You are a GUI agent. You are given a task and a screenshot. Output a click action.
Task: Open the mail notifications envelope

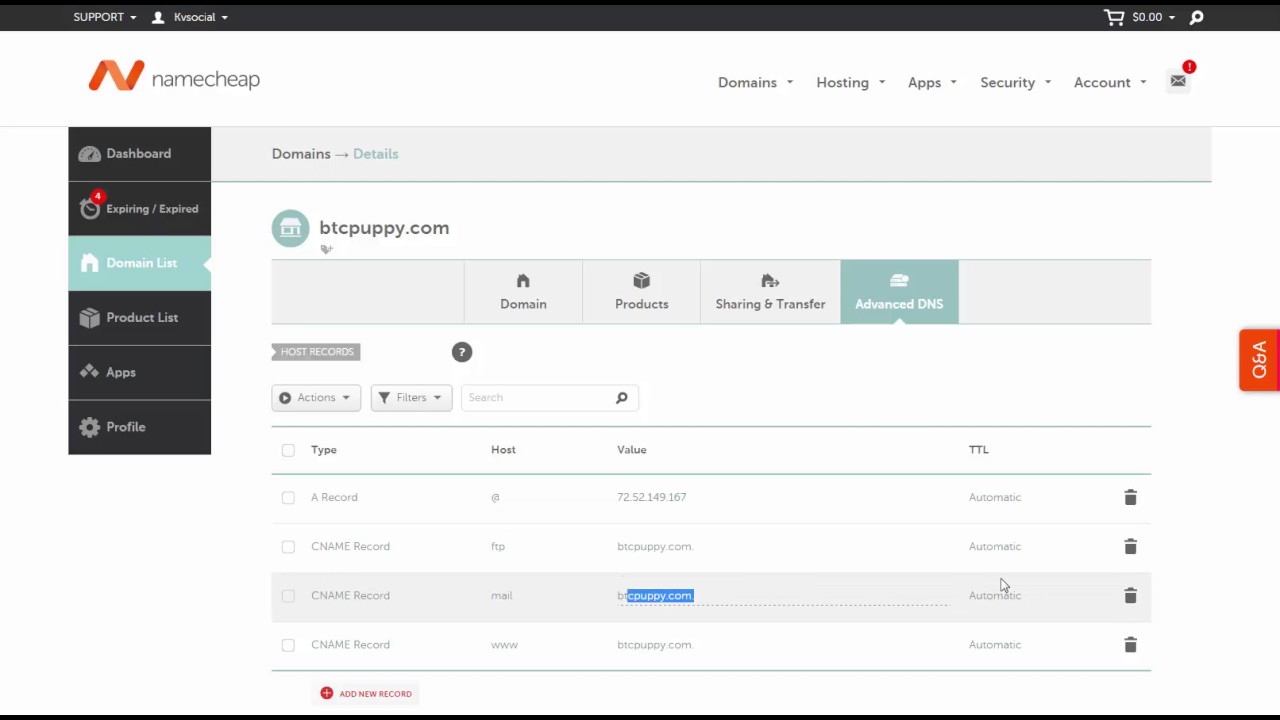click(1178, 81)
